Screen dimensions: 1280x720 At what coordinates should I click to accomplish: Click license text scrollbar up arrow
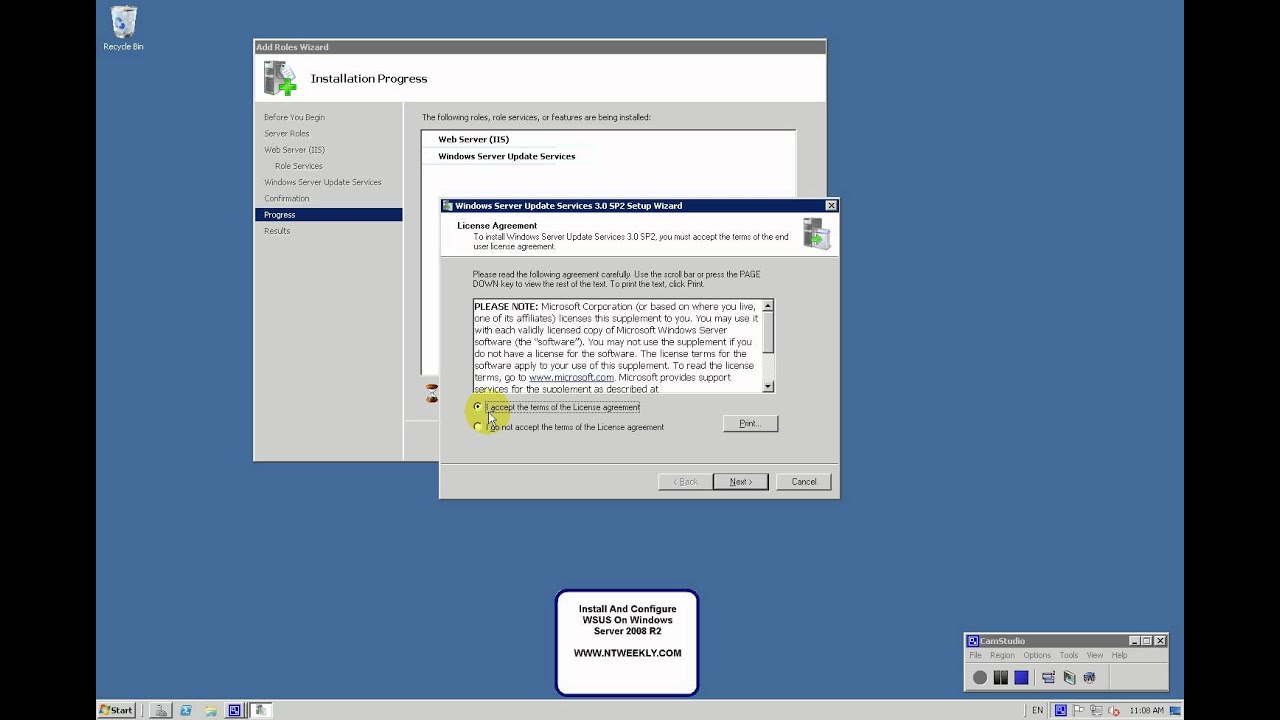768,305
